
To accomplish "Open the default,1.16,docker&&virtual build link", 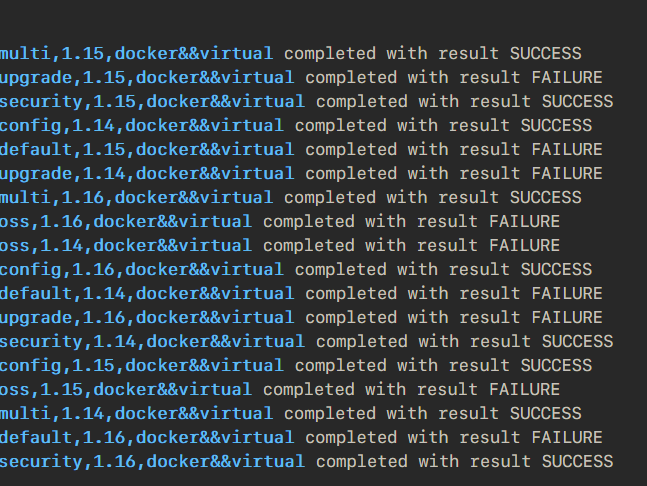I will tap(147, 437).
